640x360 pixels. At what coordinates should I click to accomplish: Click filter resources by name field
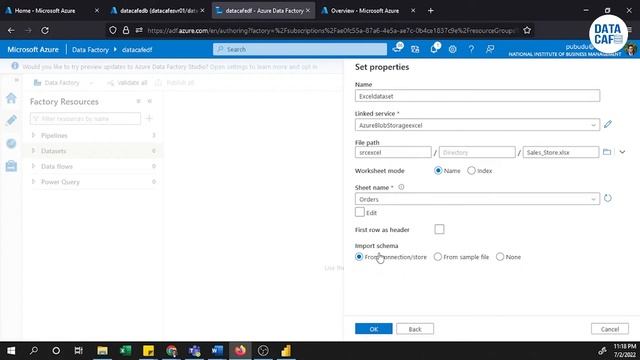(x=85, y=118)
